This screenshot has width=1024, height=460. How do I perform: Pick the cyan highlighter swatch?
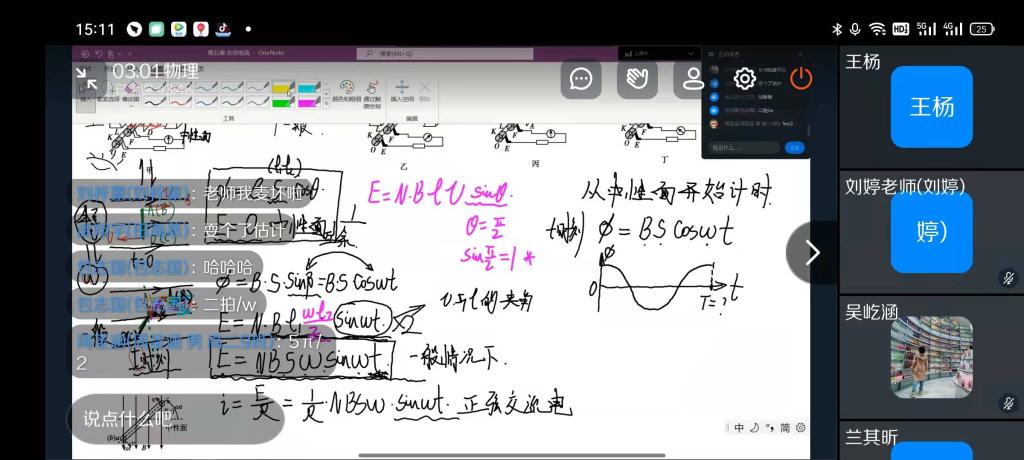pos(310,87)
